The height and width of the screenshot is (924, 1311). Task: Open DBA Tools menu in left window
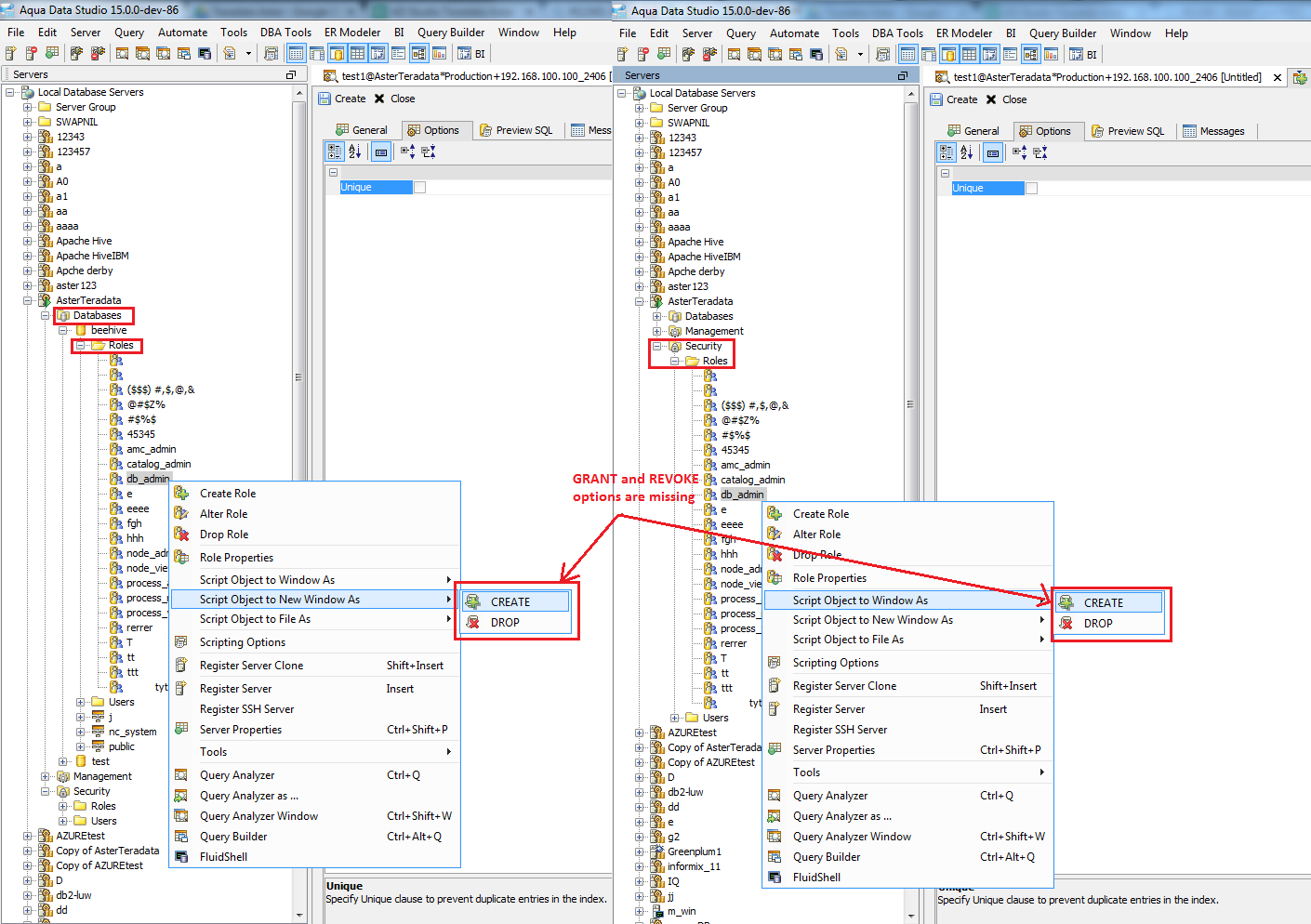[285, 32]
